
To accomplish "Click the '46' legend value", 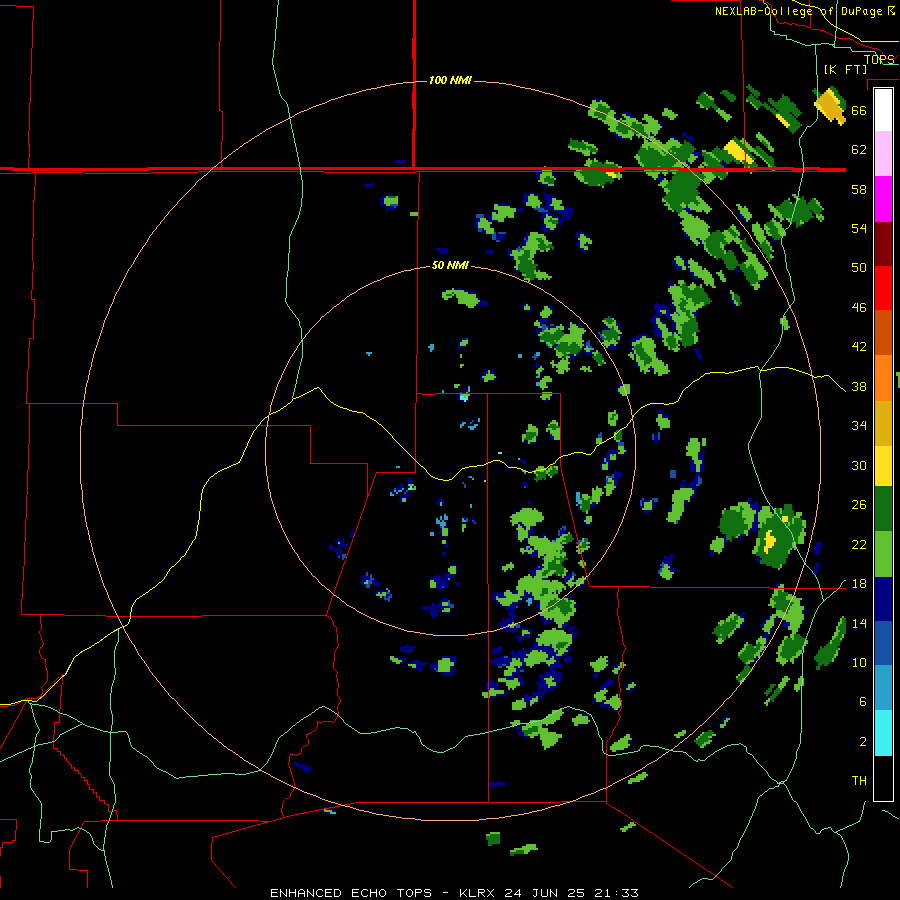I will [x=859, y=308].
